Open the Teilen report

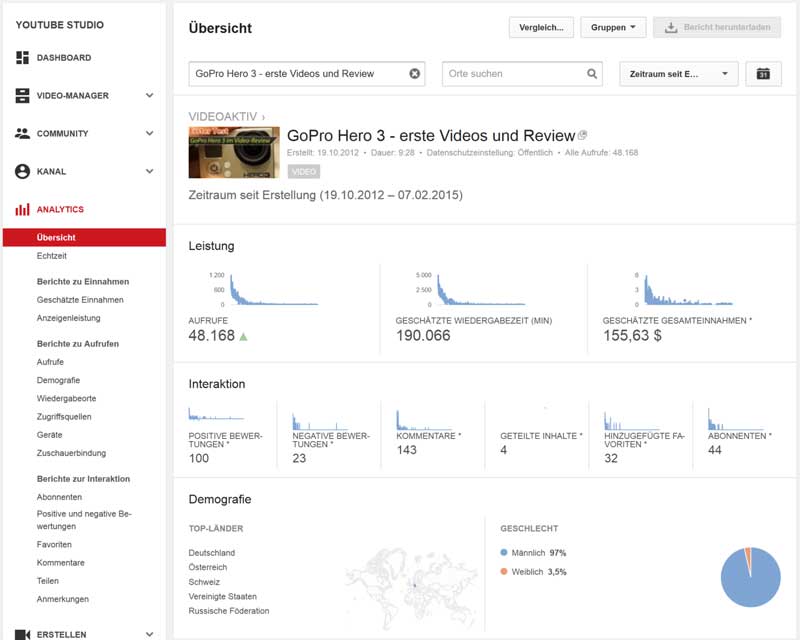(47, 581)
